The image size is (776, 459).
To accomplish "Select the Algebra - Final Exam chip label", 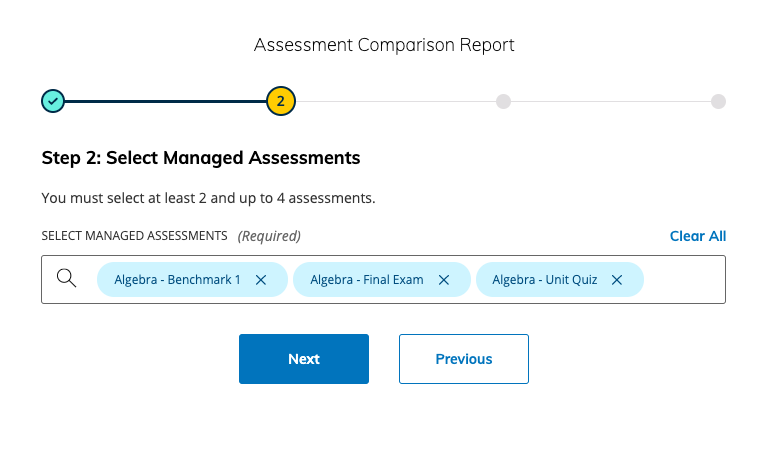I will click(366, 280).
